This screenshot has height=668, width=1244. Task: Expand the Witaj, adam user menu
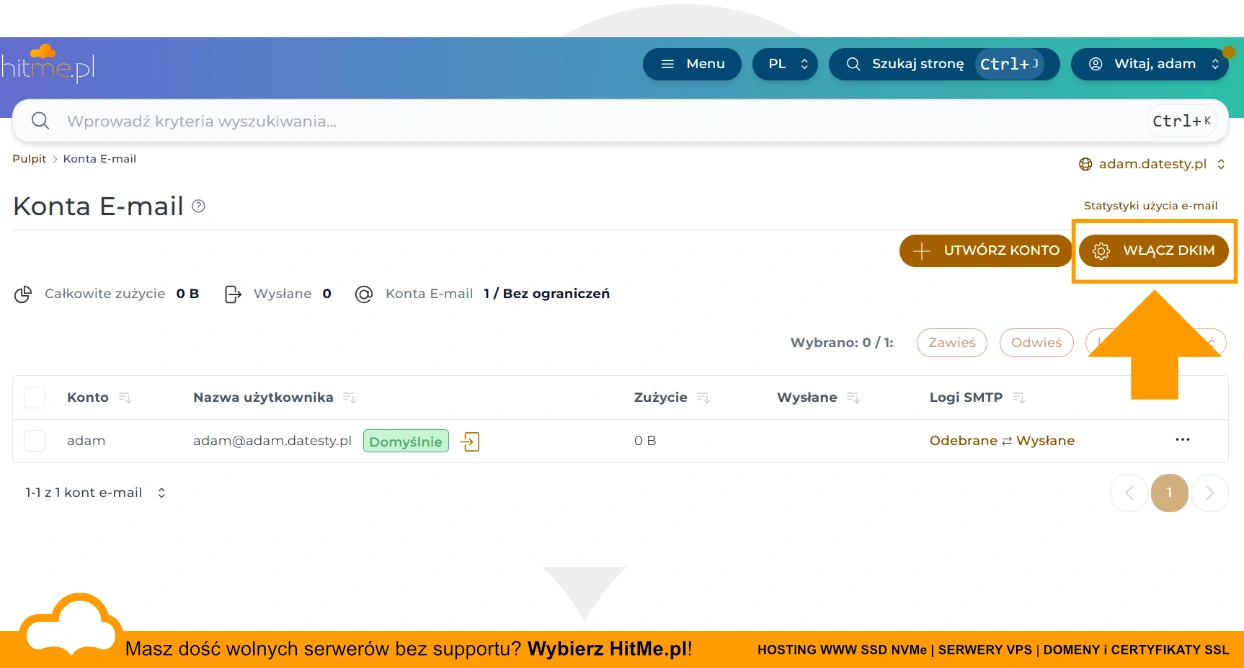point(1149,64)
